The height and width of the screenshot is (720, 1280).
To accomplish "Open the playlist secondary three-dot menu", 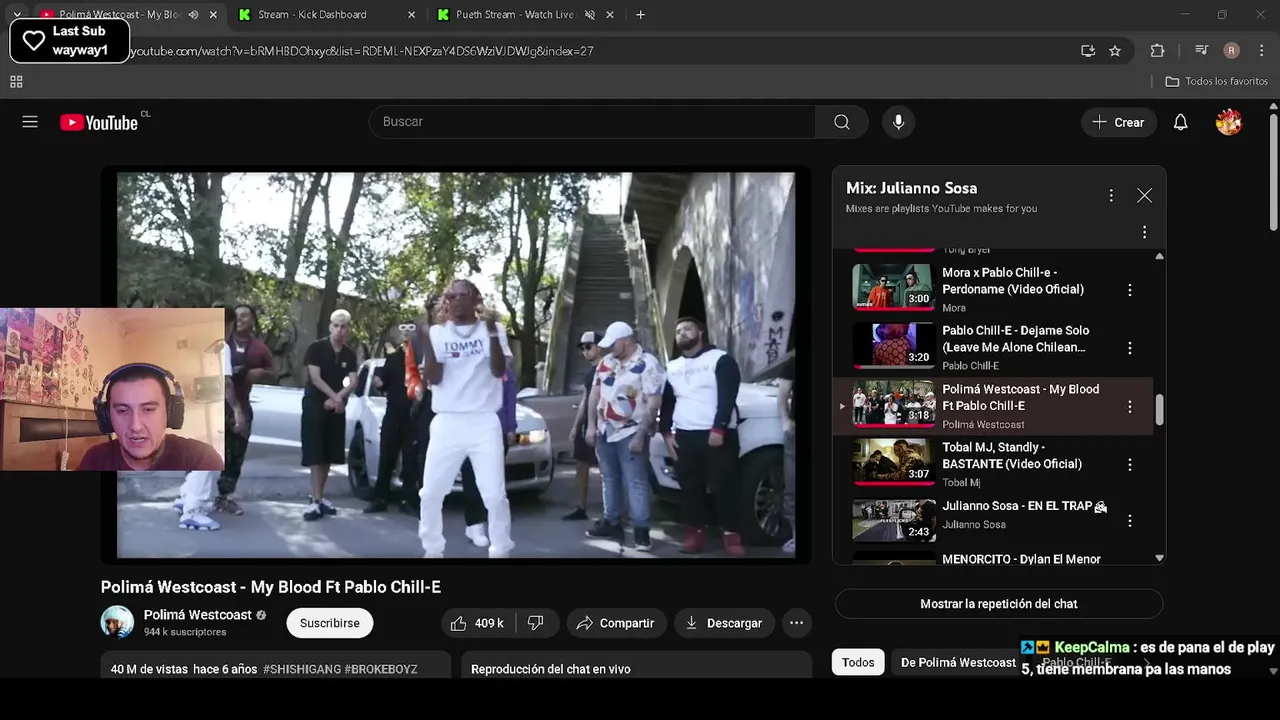I will pyautogui.click(x=1145, y=232).
